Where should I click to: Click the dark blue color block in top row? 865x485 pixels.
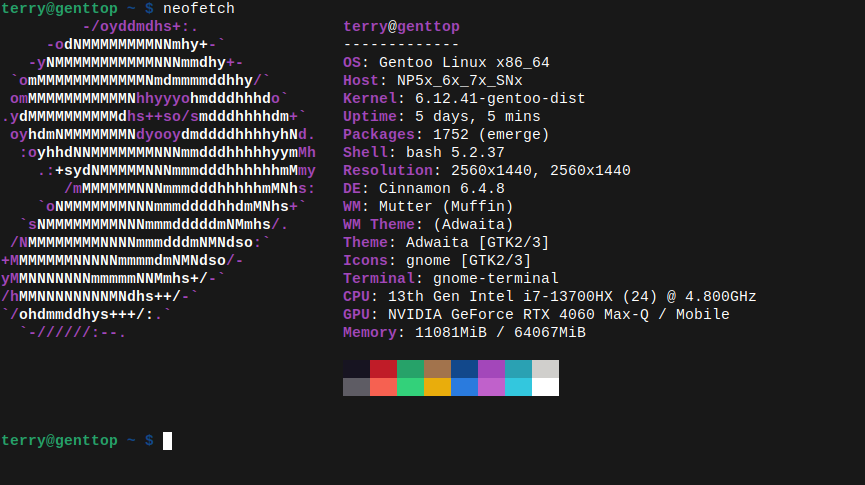pos(464,369)
